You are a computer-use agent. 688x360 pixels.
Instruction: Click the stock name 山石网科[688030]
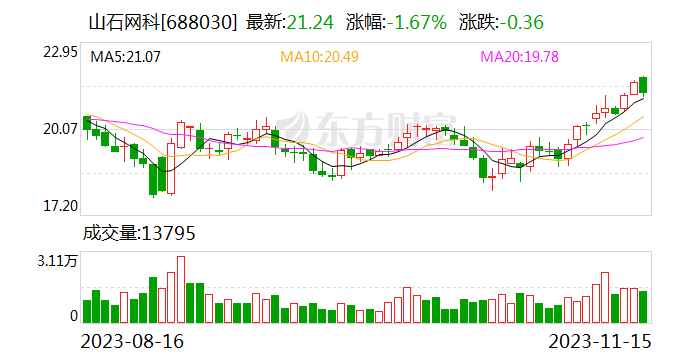(x=163, y=22)
